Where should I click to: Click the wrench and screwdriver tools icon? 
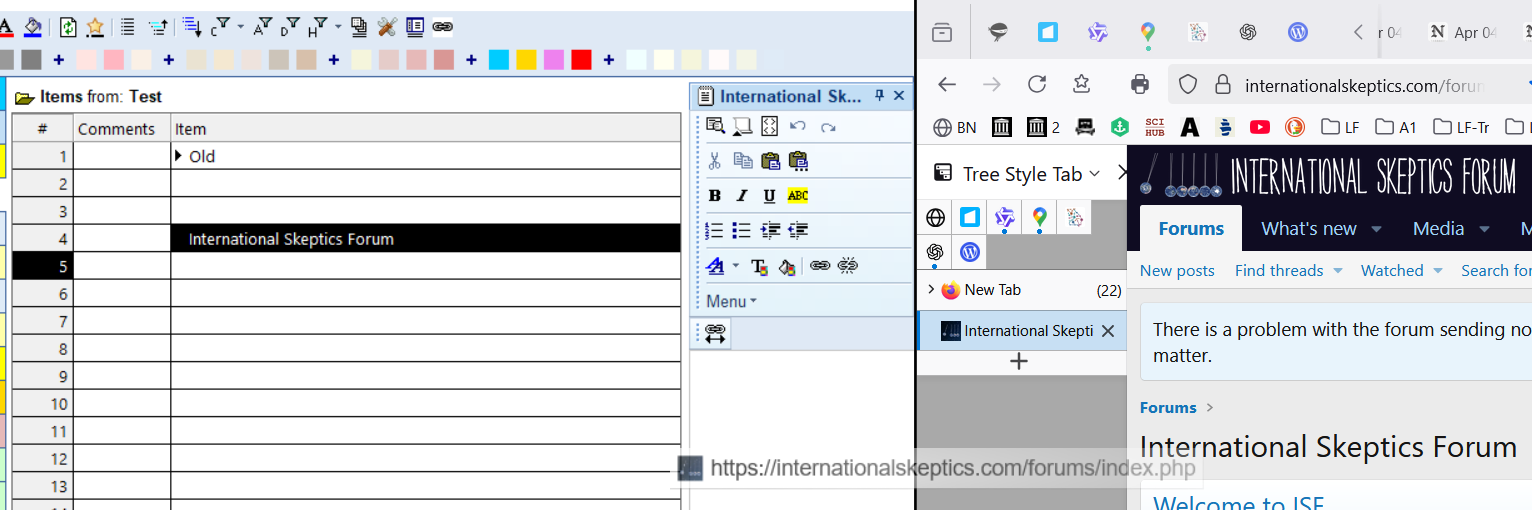pos(387,27)
